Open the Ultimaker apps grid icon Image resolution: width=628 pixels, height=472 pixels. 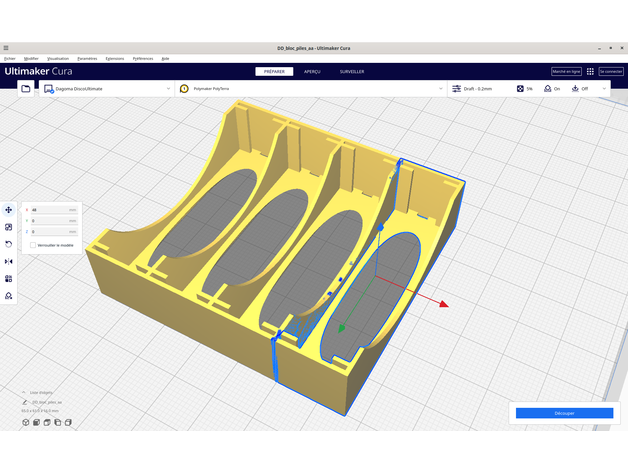click(x=590, y=72)
